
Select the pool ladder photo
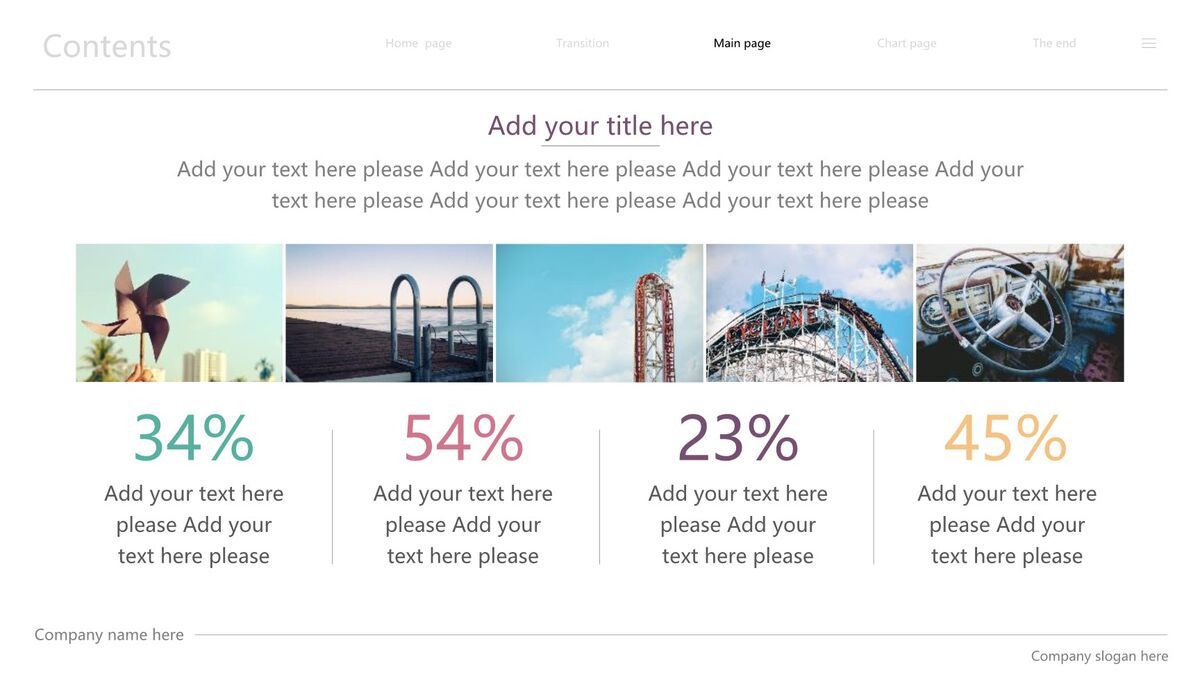coord(389,313)
